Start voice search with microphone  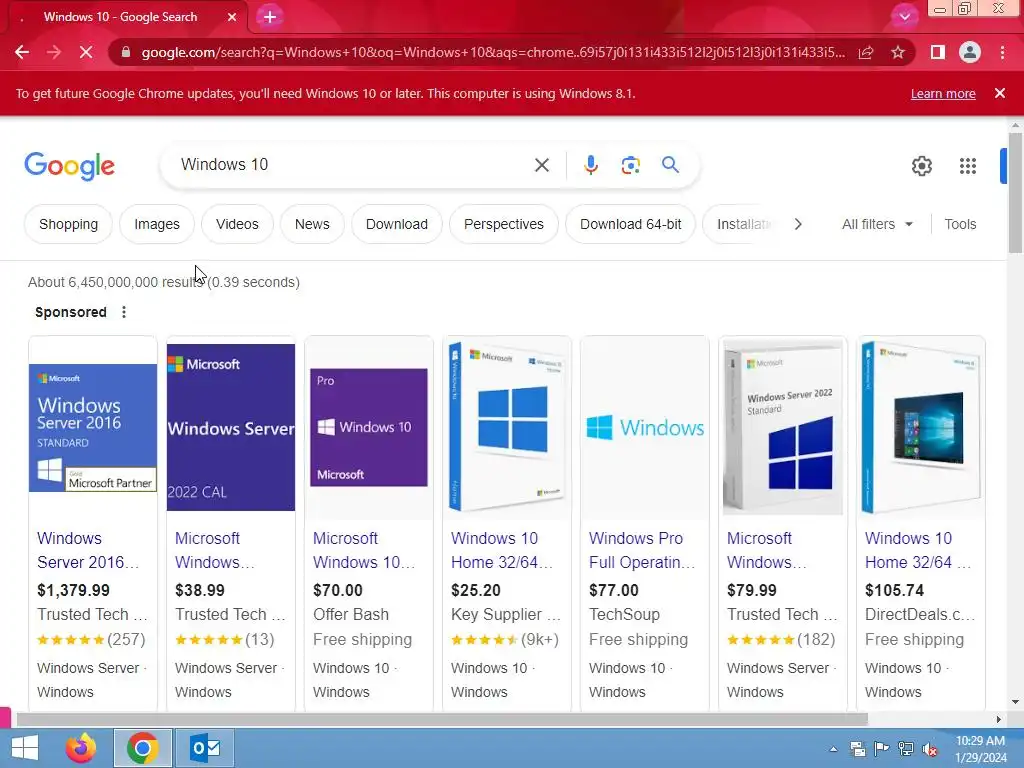591,165
